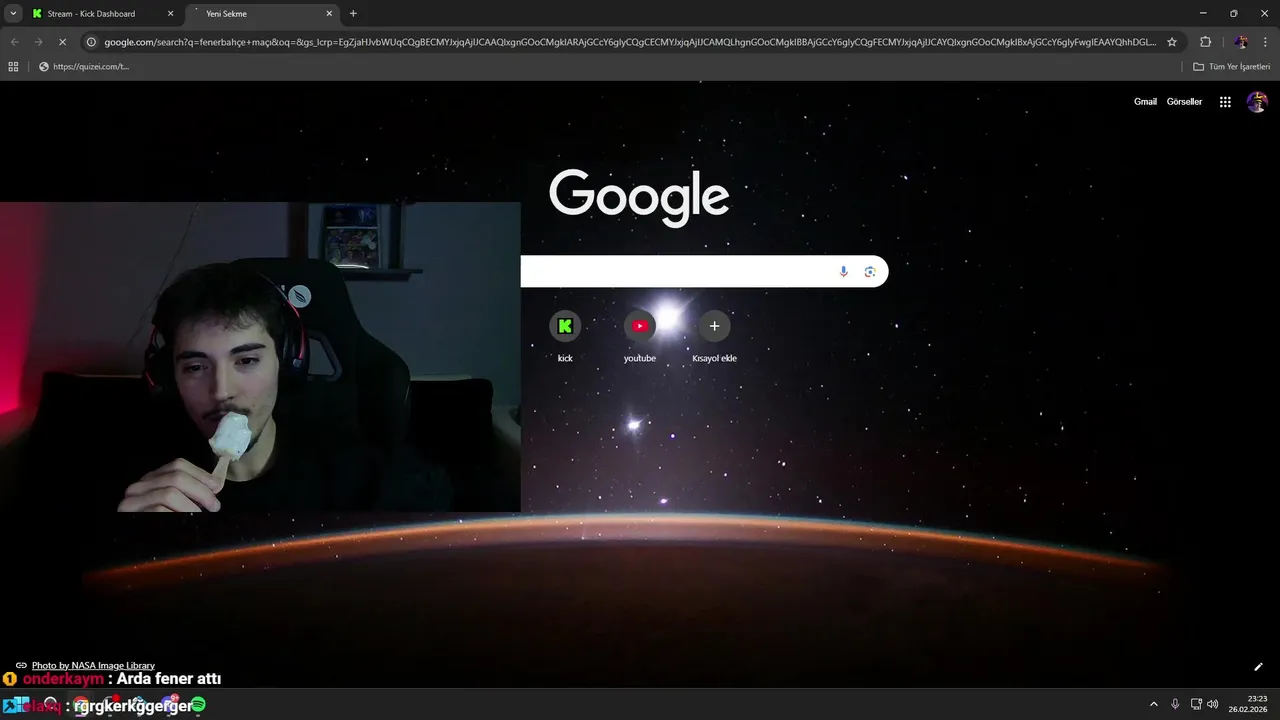Viewport: 1280px width, 720px height.
Task: Click into the Google search box
Action: click(x=704, y=271)
